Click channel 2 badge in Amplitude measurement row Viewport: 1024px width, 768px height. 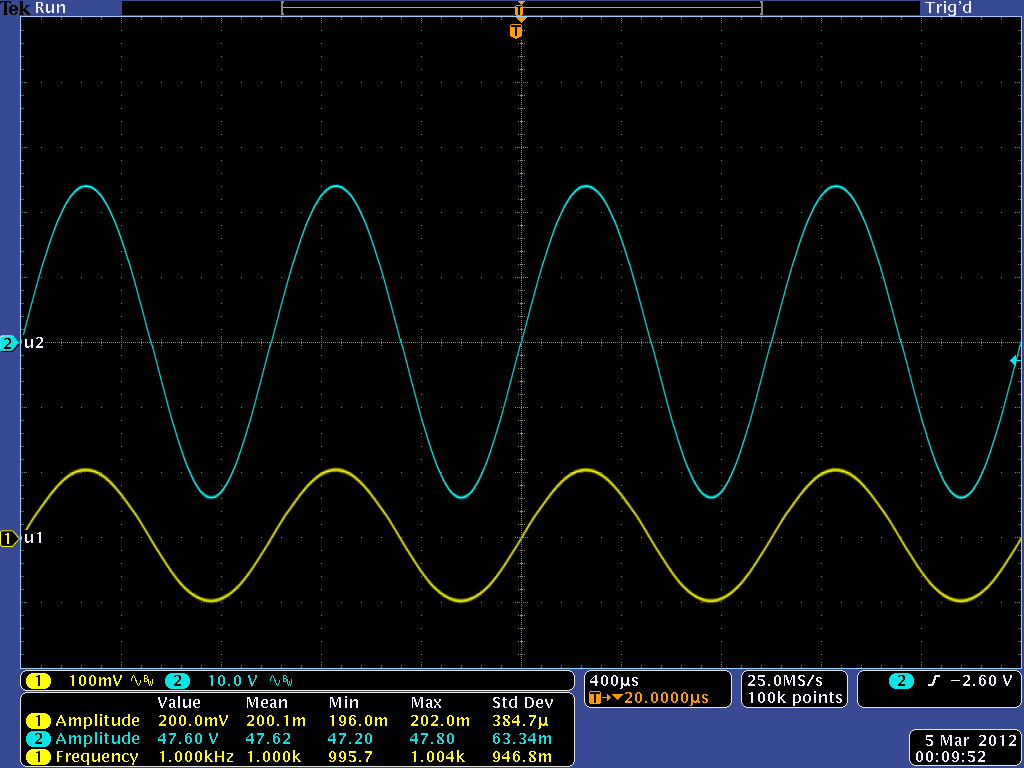(x=38, y=739)
